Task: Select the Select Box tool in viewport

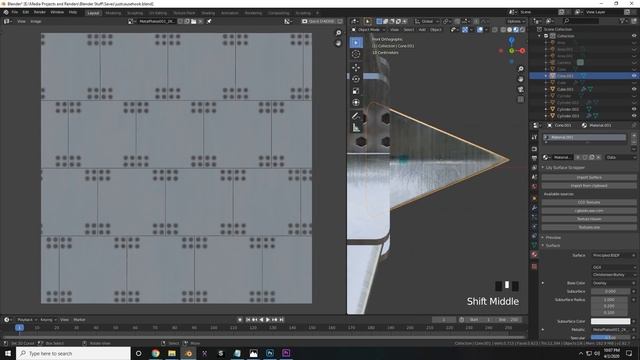Action: click(x=356, y=42)
